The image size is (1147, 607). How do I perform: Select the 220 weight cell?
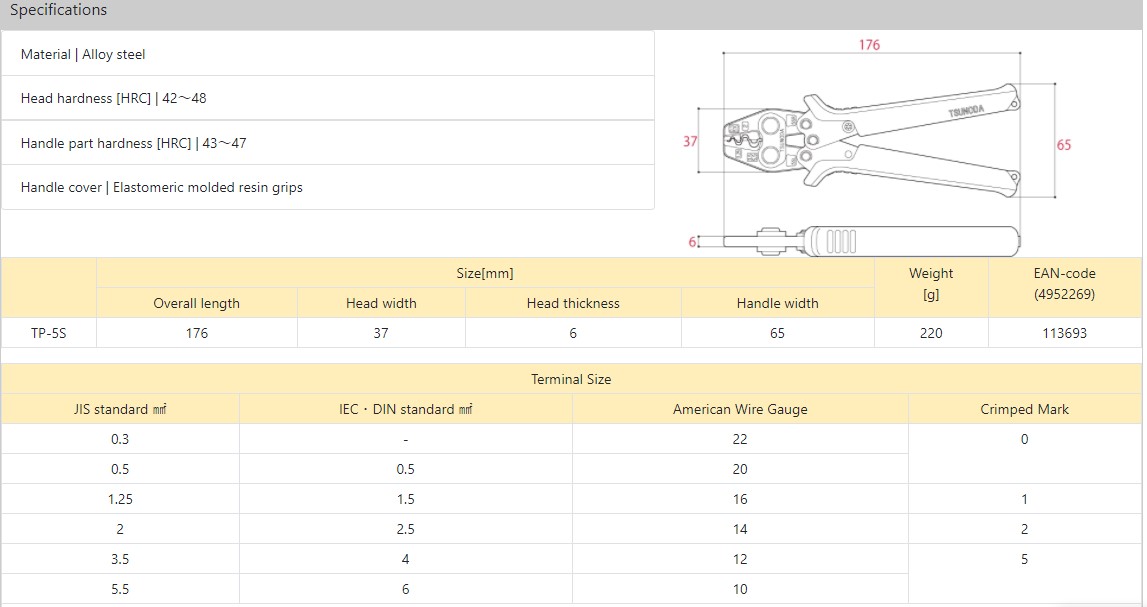[x=931, y=333]
